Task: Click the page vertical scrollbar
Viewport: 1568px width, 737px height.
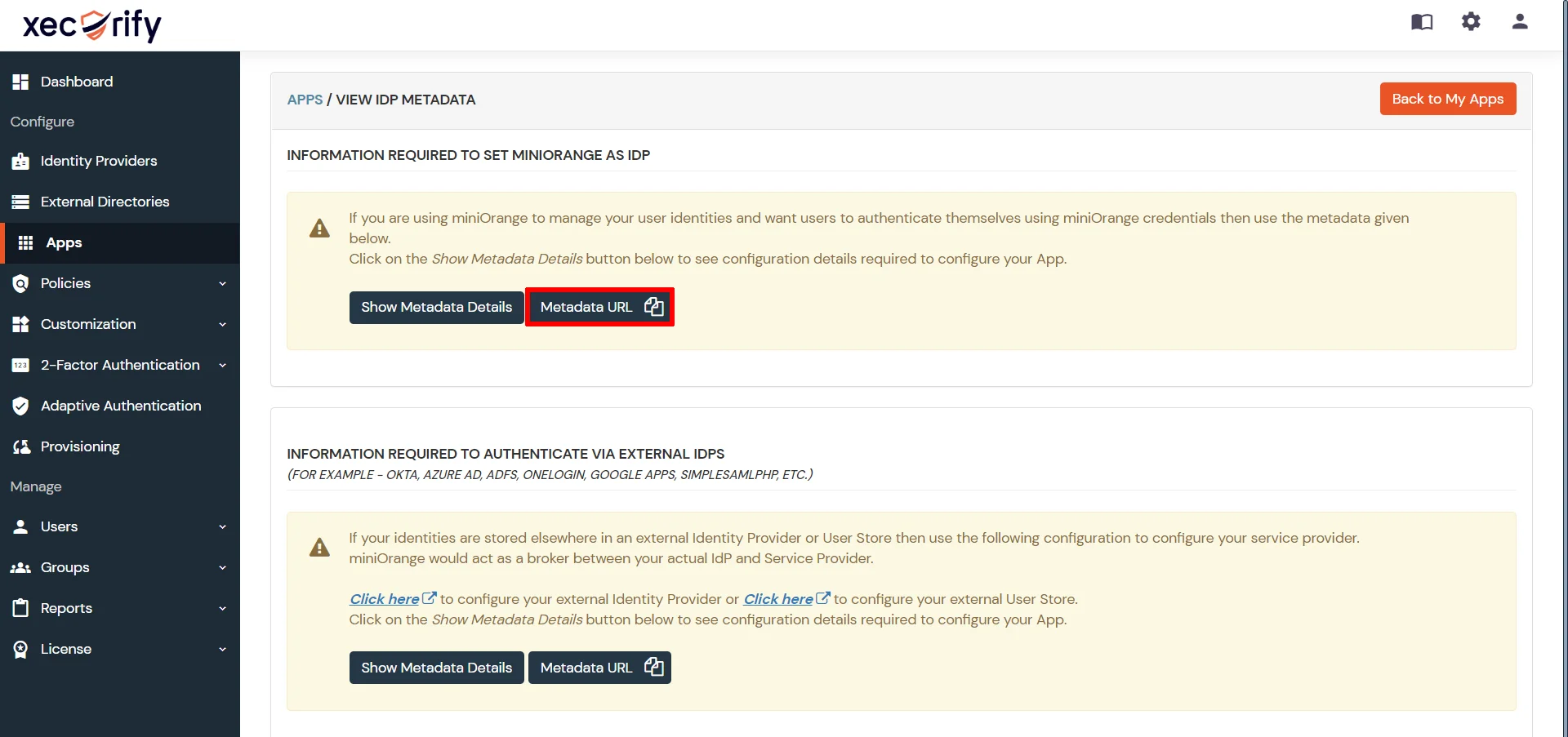Action: click(x=1564, y=367)
